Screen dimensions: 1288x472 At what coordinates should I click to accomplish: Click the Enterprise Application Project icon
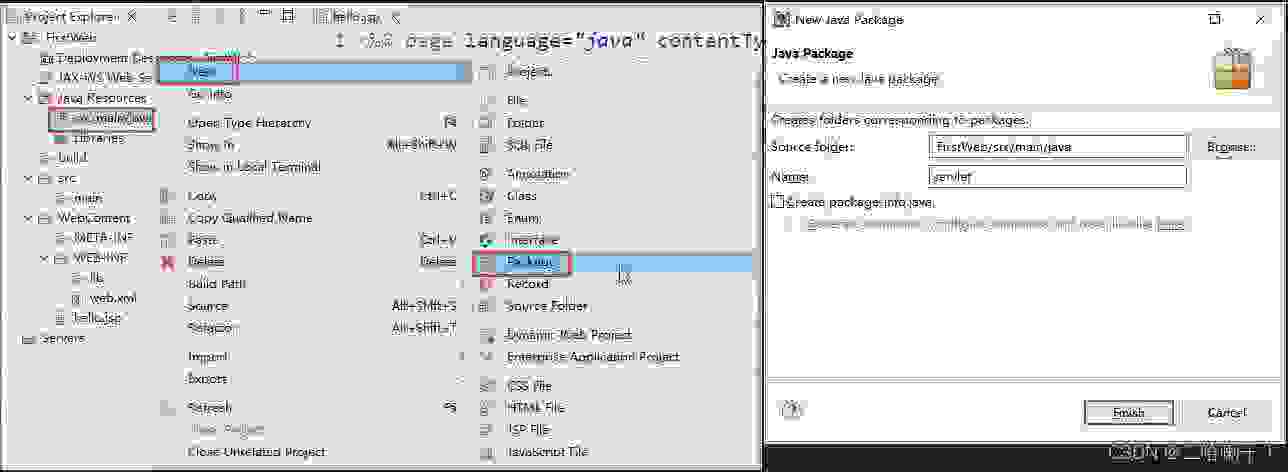486,357
